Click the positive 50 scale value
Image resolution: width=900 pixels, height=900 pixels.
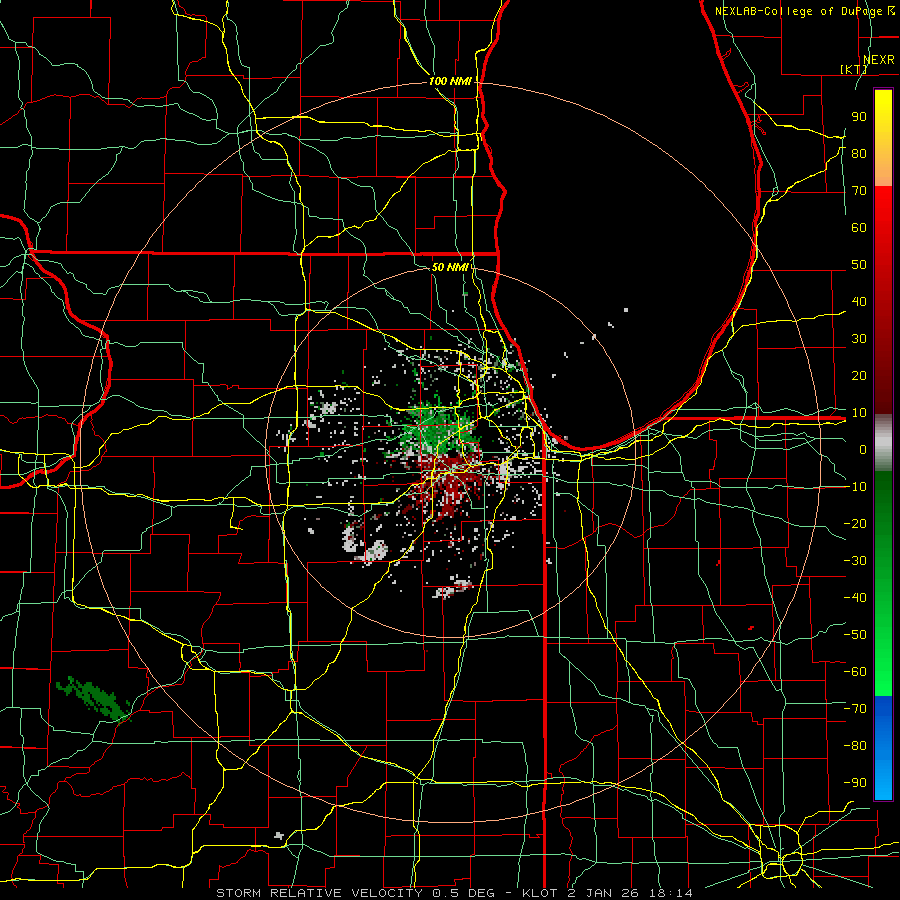(x=859, y=265)
